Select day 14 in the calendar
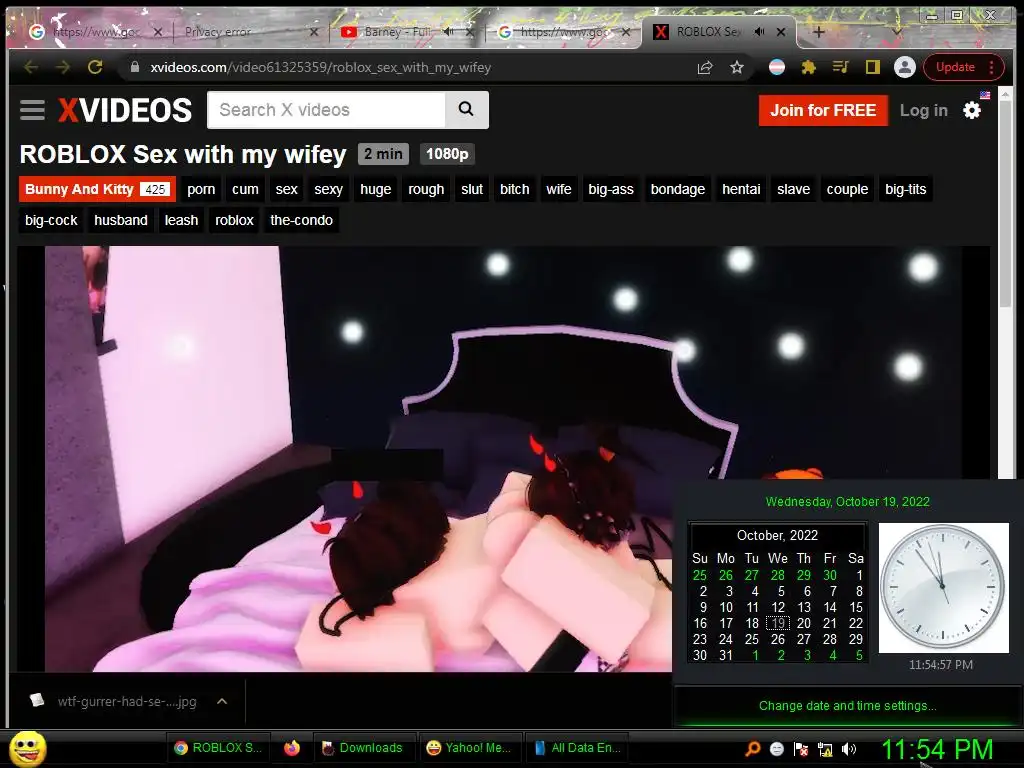This screenshot has width=1024, height=768. [829, 607]
